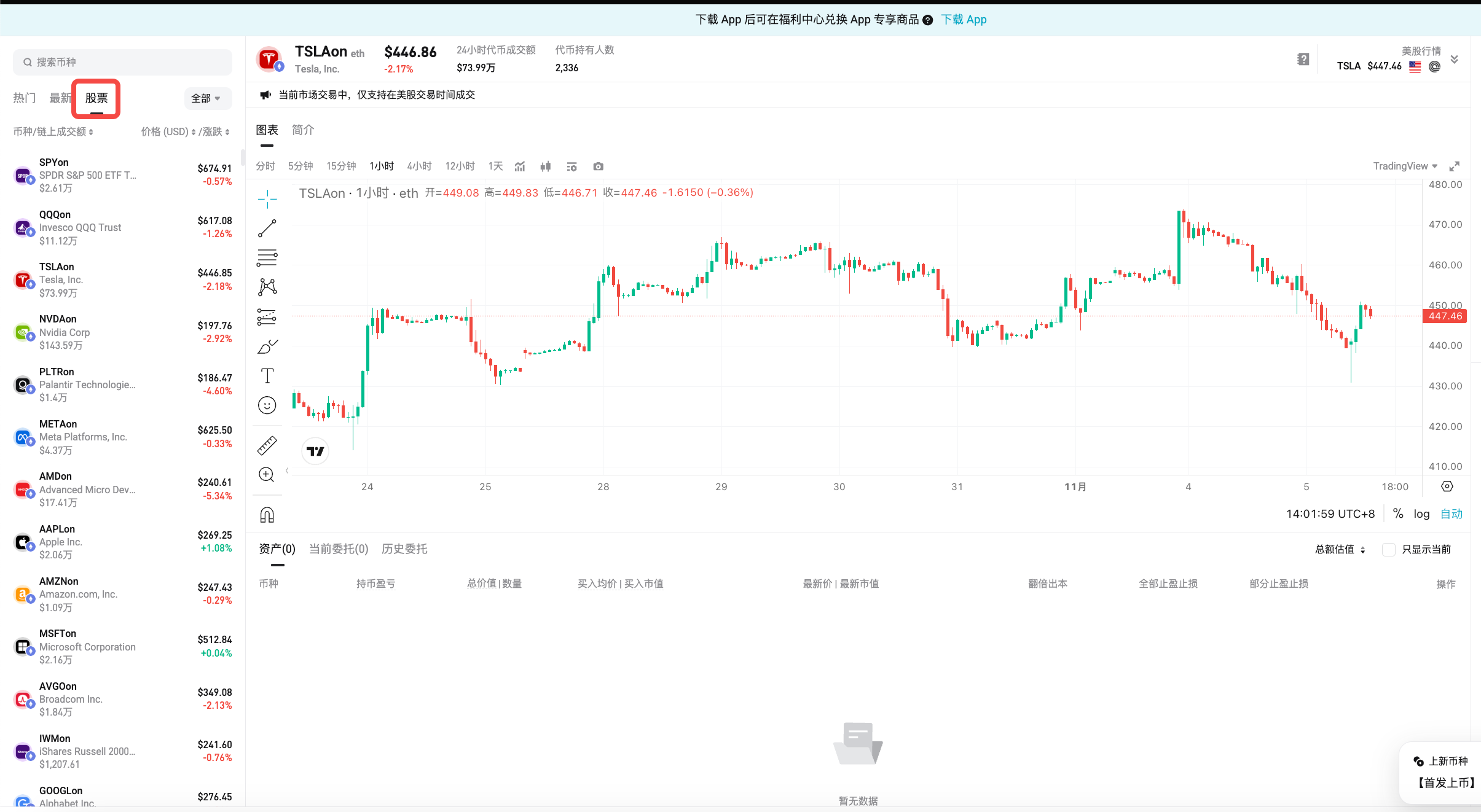Click the 搜索币种 search field
Screen dimensions: 1481x812
pyautogui.click(x=122, y=61)
